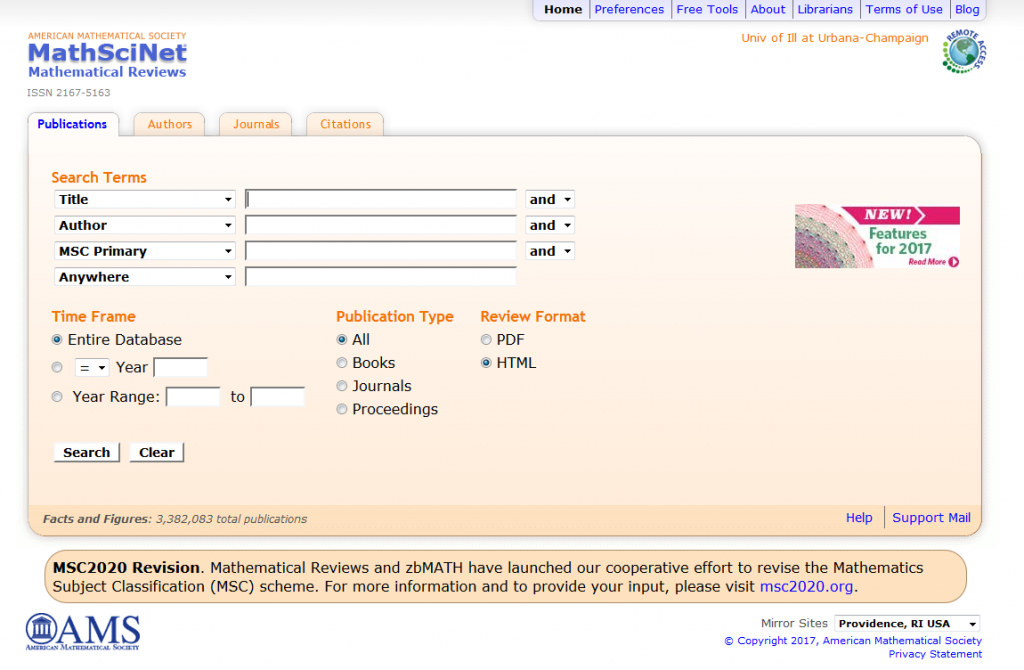
Task: Open the Mirror Sites Providence dropdown
Action: coord(907,624)
